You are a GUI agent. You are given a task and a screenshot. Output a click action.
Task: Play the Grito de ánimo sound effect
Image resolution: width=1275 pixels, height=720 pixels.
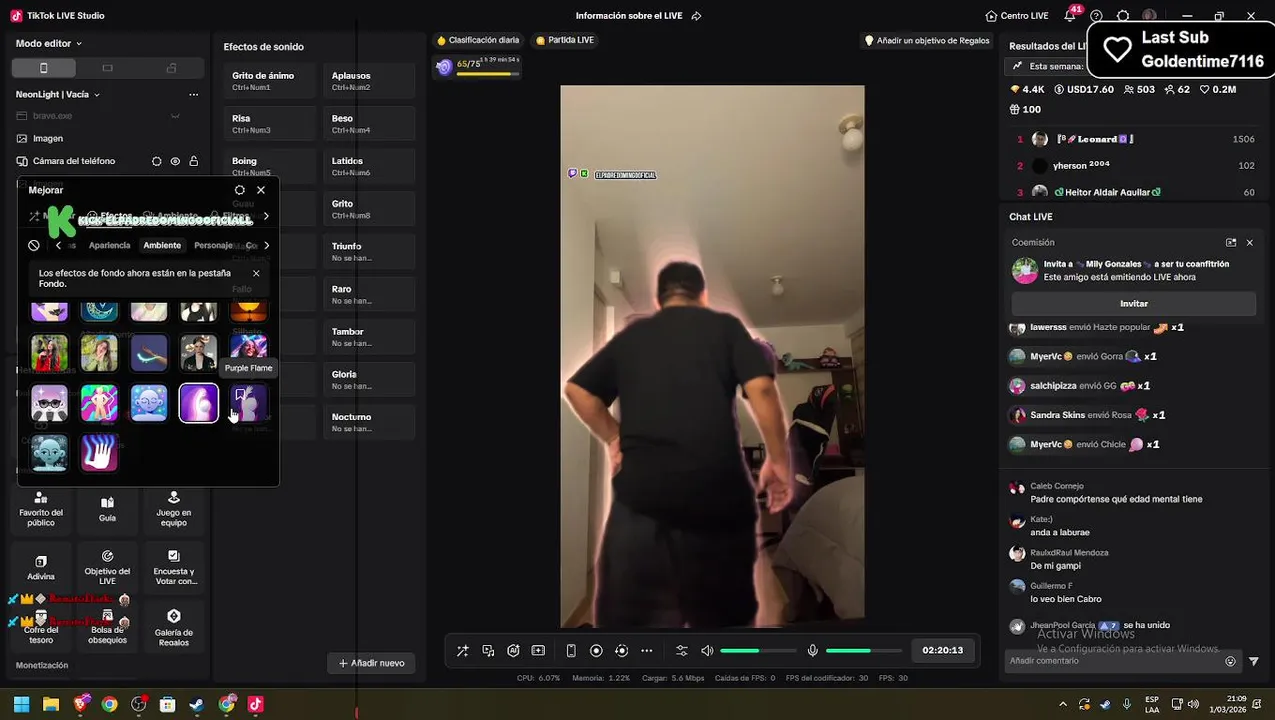coord(269,81)
